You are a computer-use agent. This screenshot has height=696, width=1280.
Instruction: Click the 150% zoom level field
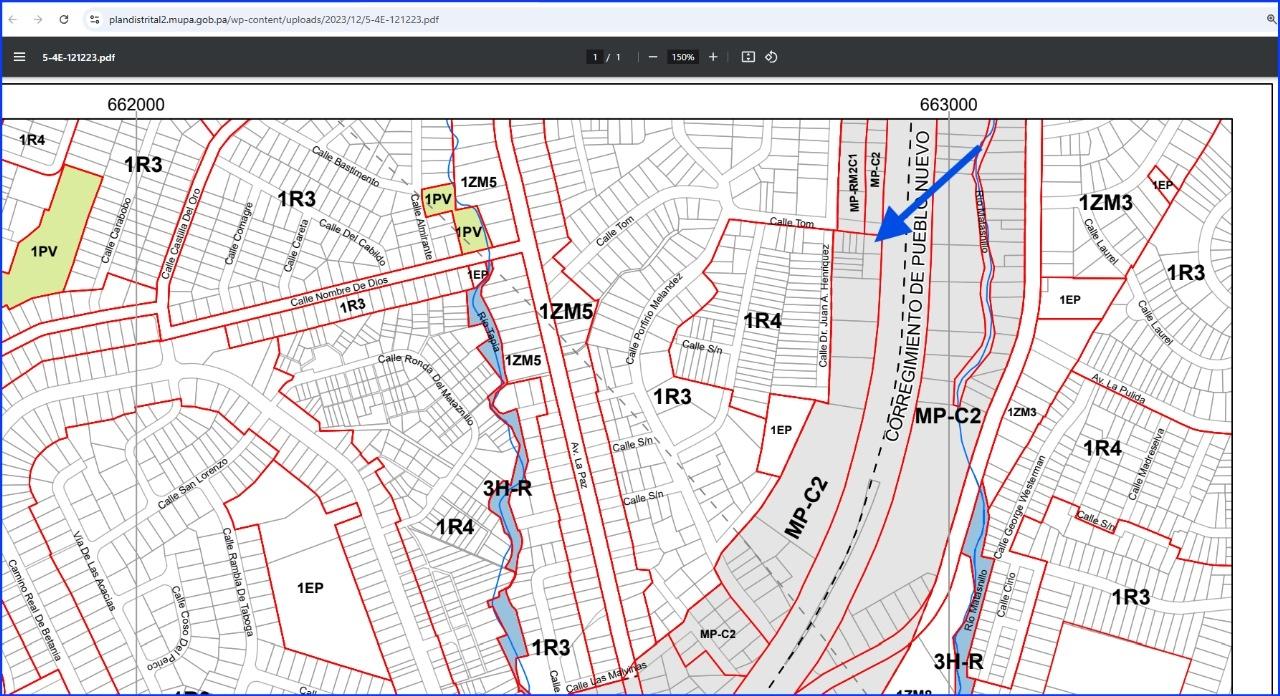pos(683,57)
